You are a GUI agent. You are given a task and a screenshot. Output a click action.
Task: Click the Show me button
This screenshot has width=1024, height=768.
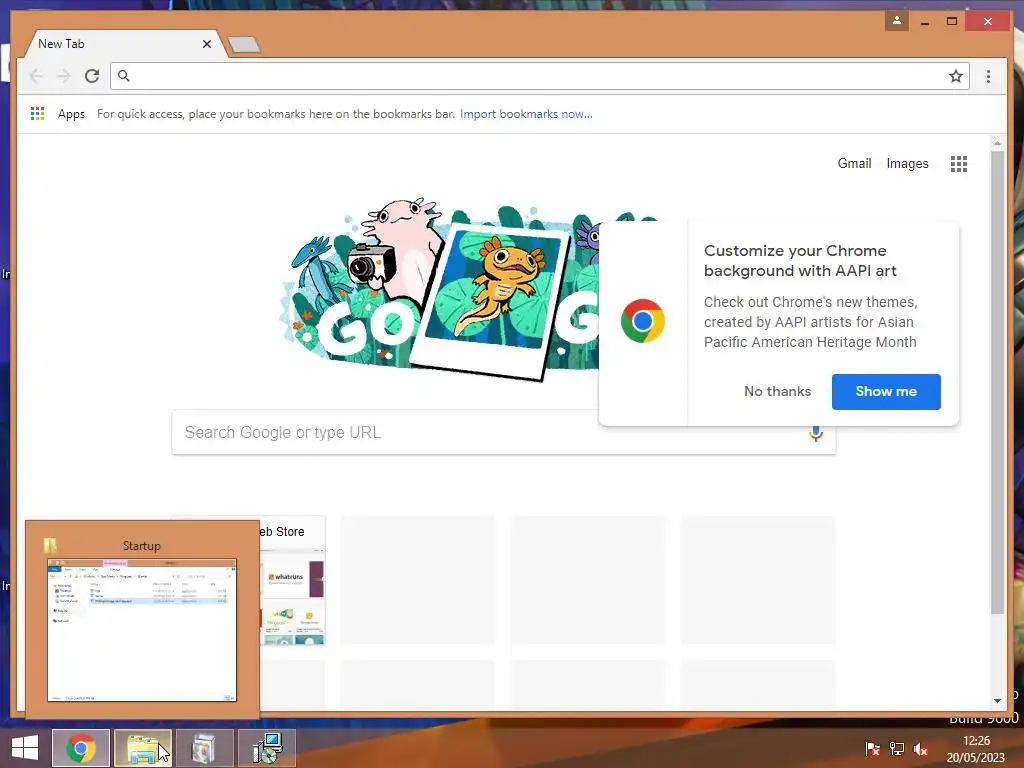pos(886,392)
